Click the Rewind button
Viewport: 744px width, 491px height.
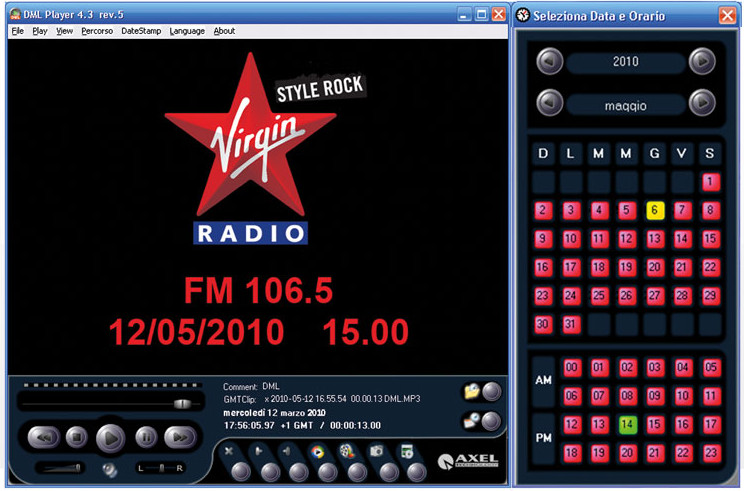point(42,436)
